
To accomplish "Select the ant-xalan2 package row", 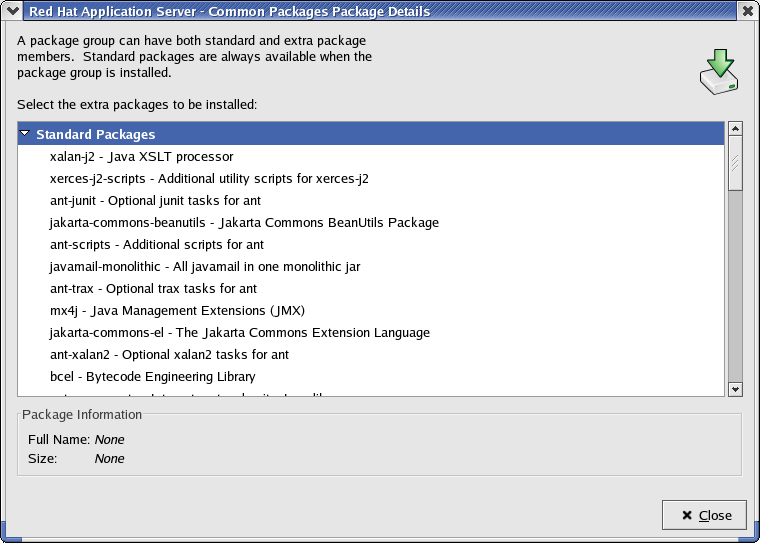I will click(x=169, y=355).
